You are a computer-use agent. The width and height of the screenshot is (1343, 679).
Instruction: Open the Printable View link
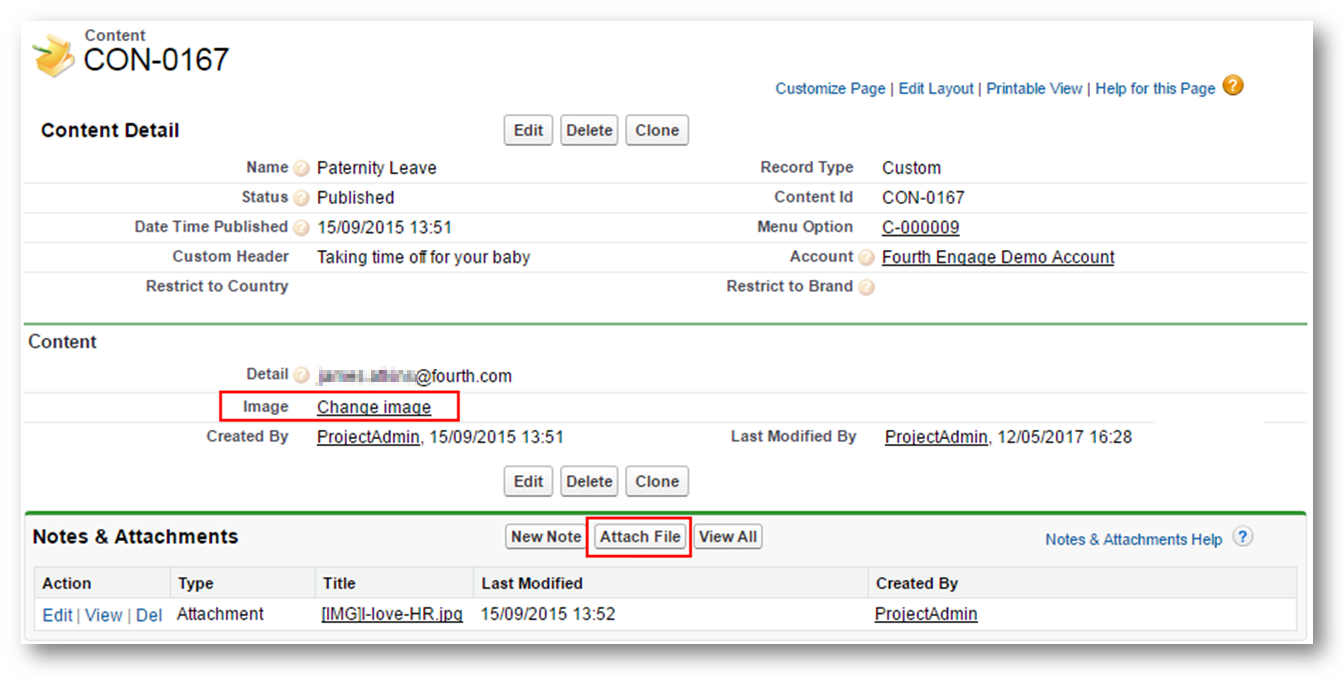(1034, 89)
